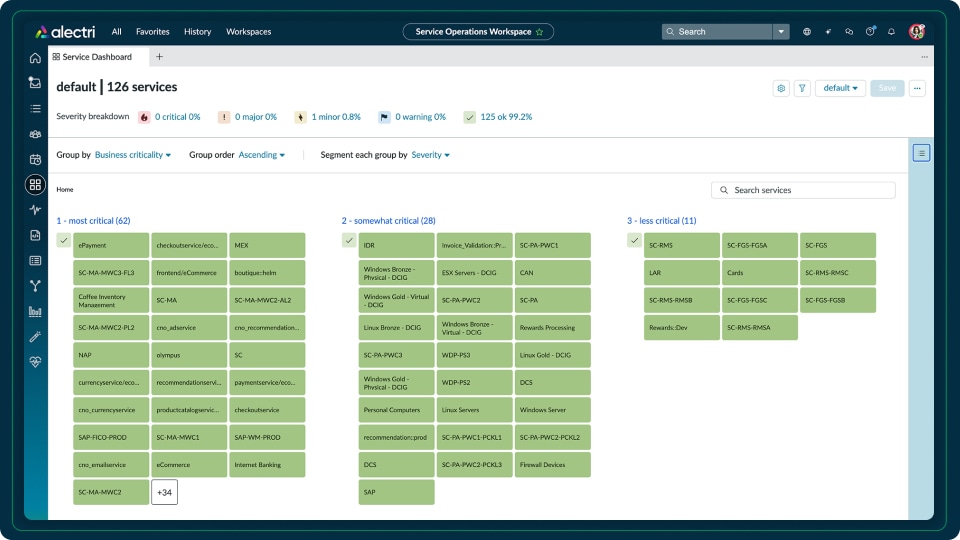Toggle the checkbox for most critical group
The height and width of the screenshot is (540, 960).
pyautogui.click(x=64, y=240)
